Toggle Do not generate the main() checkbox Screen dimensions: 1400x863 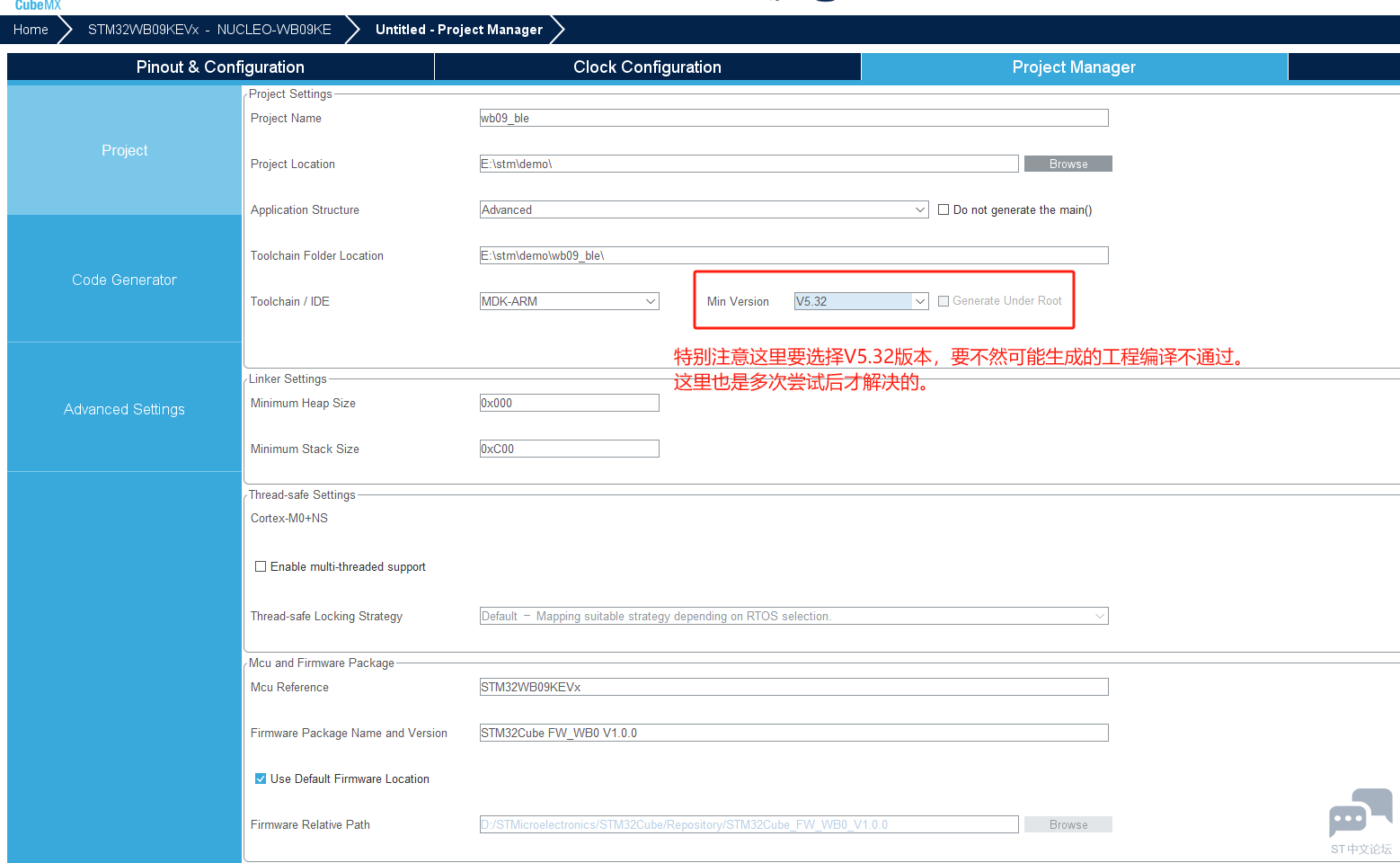(x=944, y=209)
